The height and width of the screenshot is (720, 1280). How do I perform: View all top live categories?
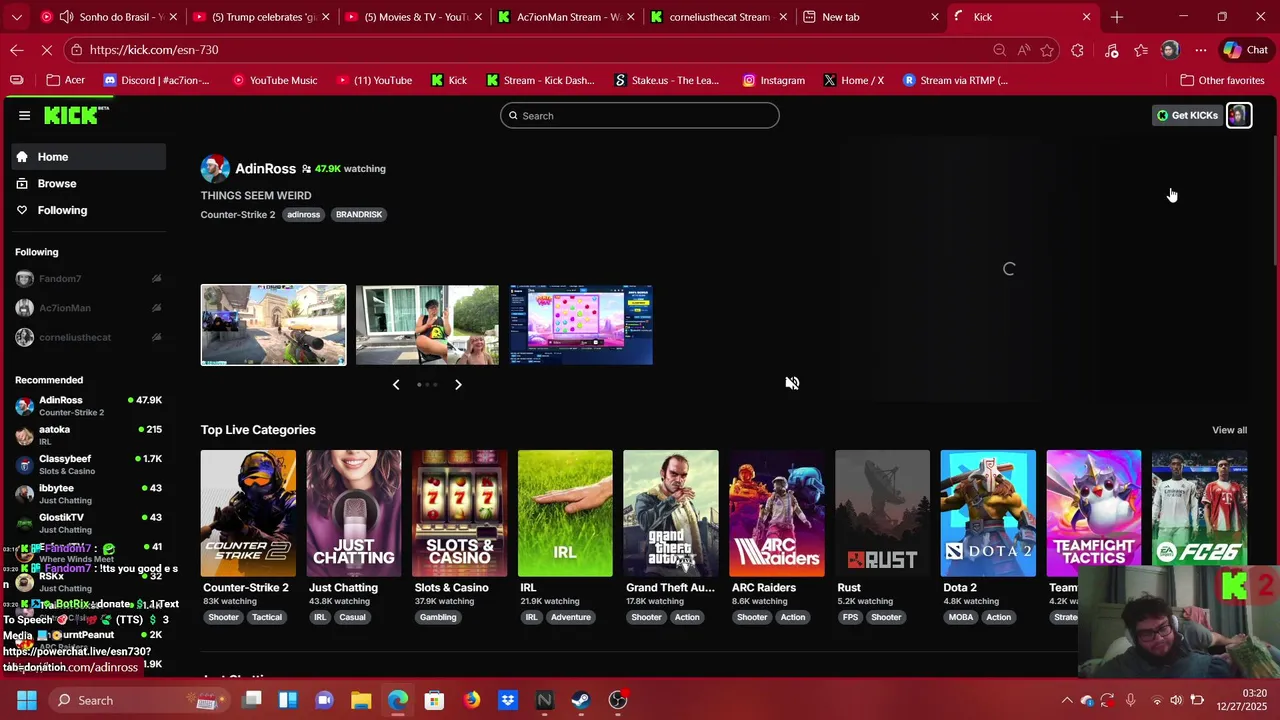(1229, 430)
